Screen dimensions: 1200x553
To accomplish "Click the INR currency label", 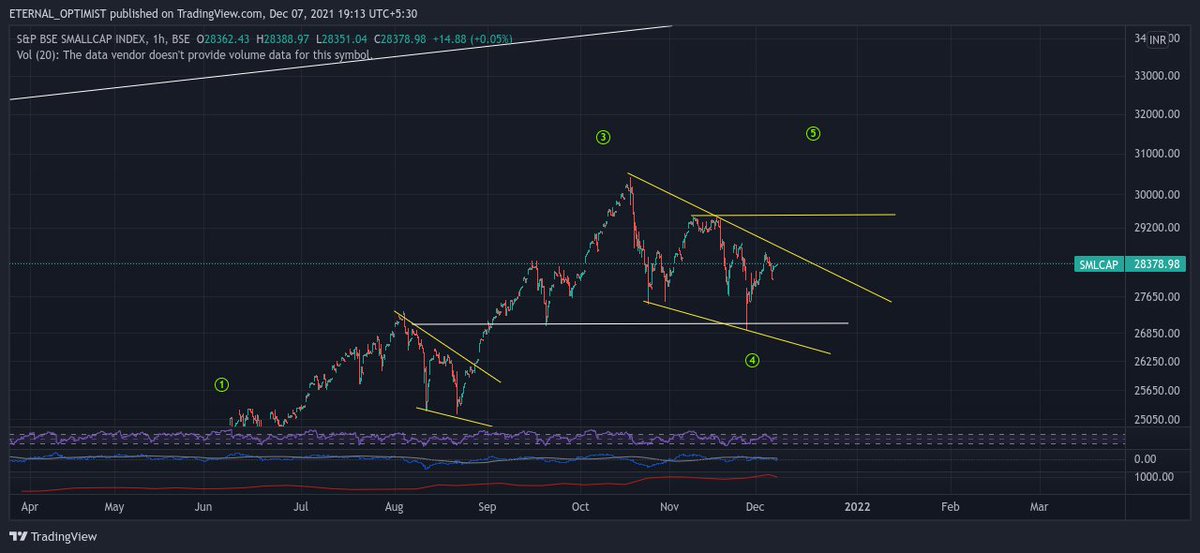I will pyautogui.click(x=1159, y=40).
